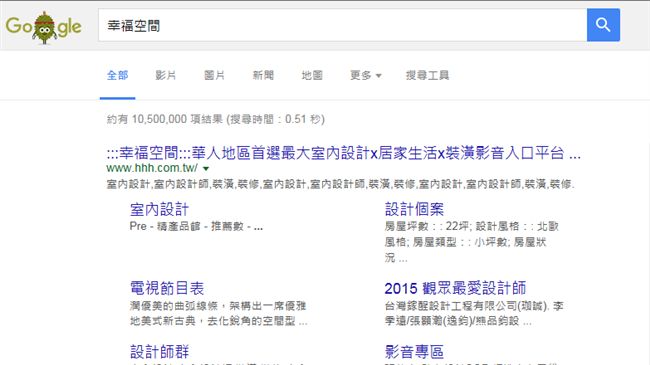Expand the green arrow beside www.hhh.com.tw
The height and width of the screenshot is (365, 650).
tap(206, 169)
